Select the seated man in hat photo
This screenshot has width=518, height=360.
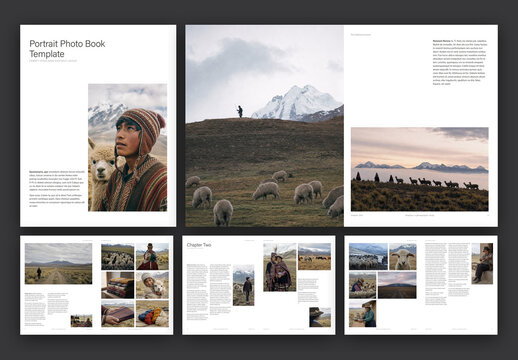coord(482,263)
